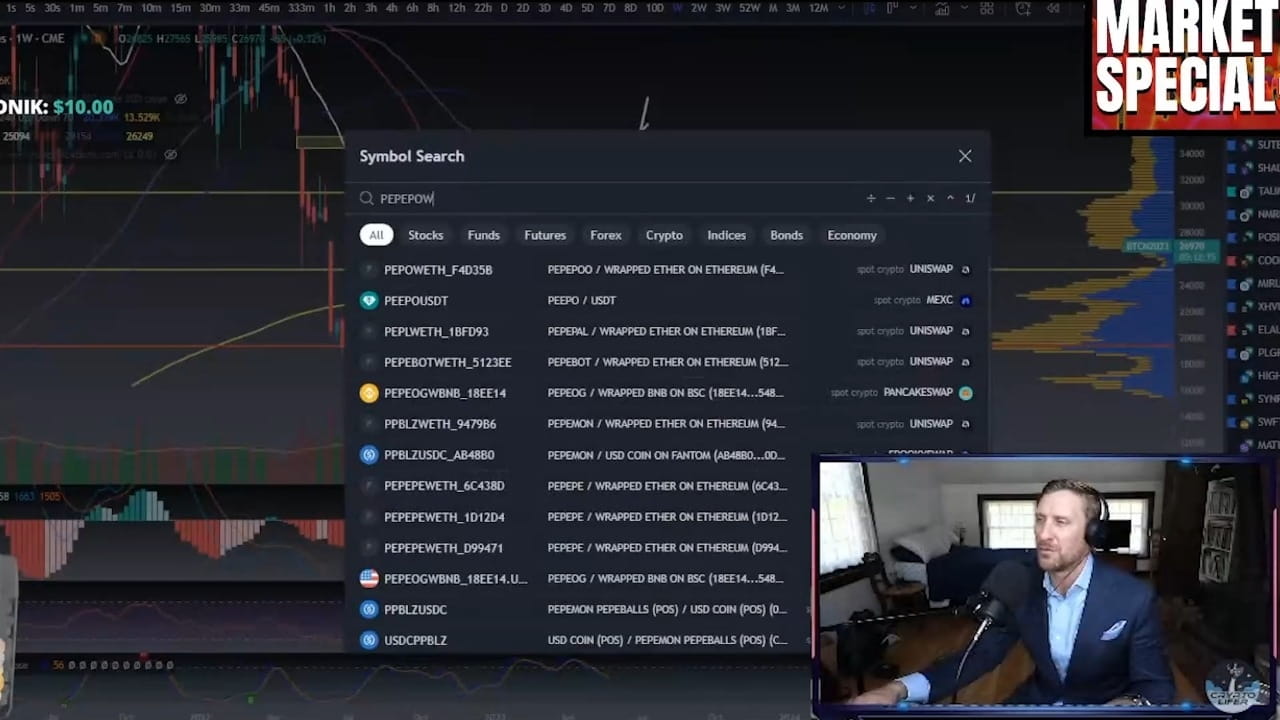Select the Stocks filter pill

click(x=426, y=235)
